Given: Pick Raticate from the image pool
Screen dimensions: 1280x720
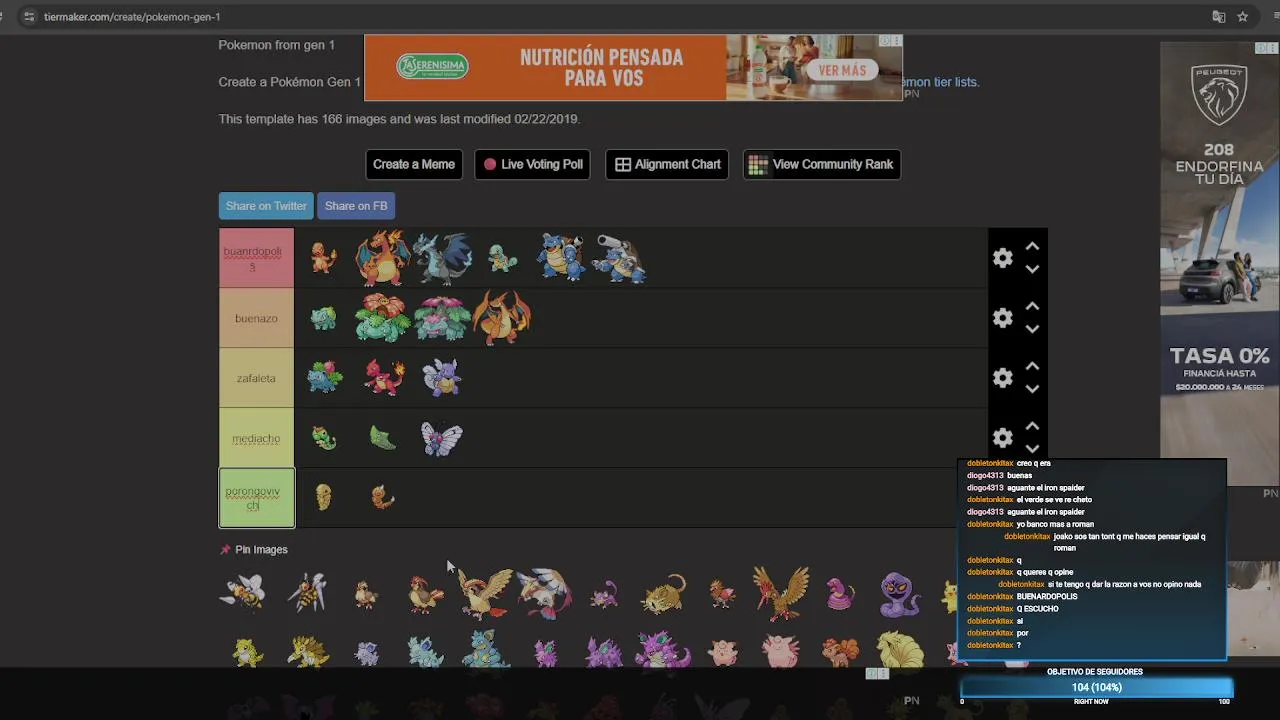Looking at the screenshot, I should coord(664,593).
